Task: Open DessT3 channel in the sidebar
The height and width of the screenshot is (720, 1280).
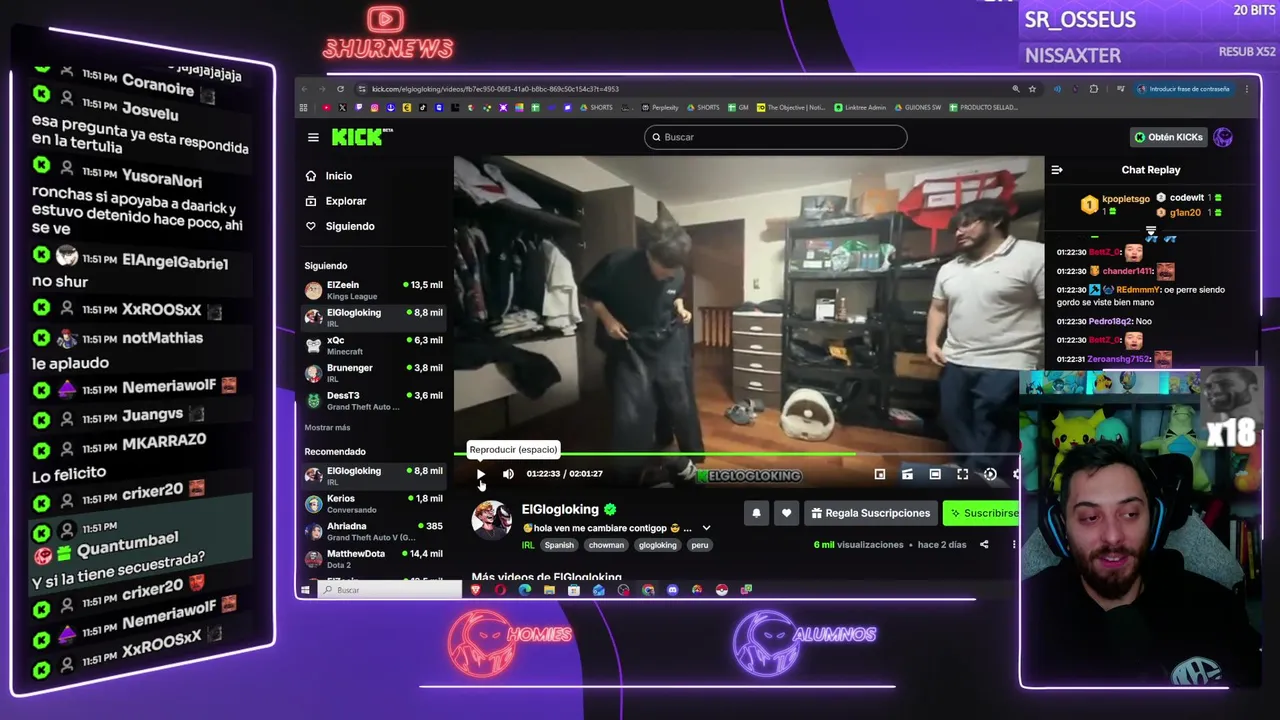Action: [x=373, y=400]
